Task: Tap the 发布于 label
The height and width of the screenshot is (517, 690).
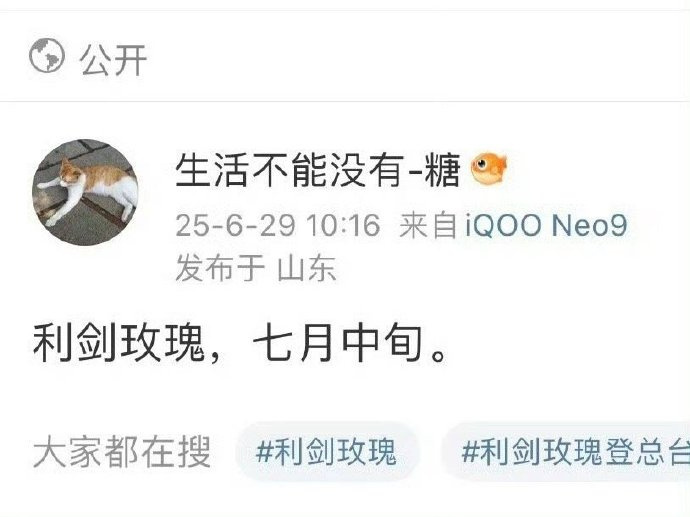Action: click(x=220, y=268)
